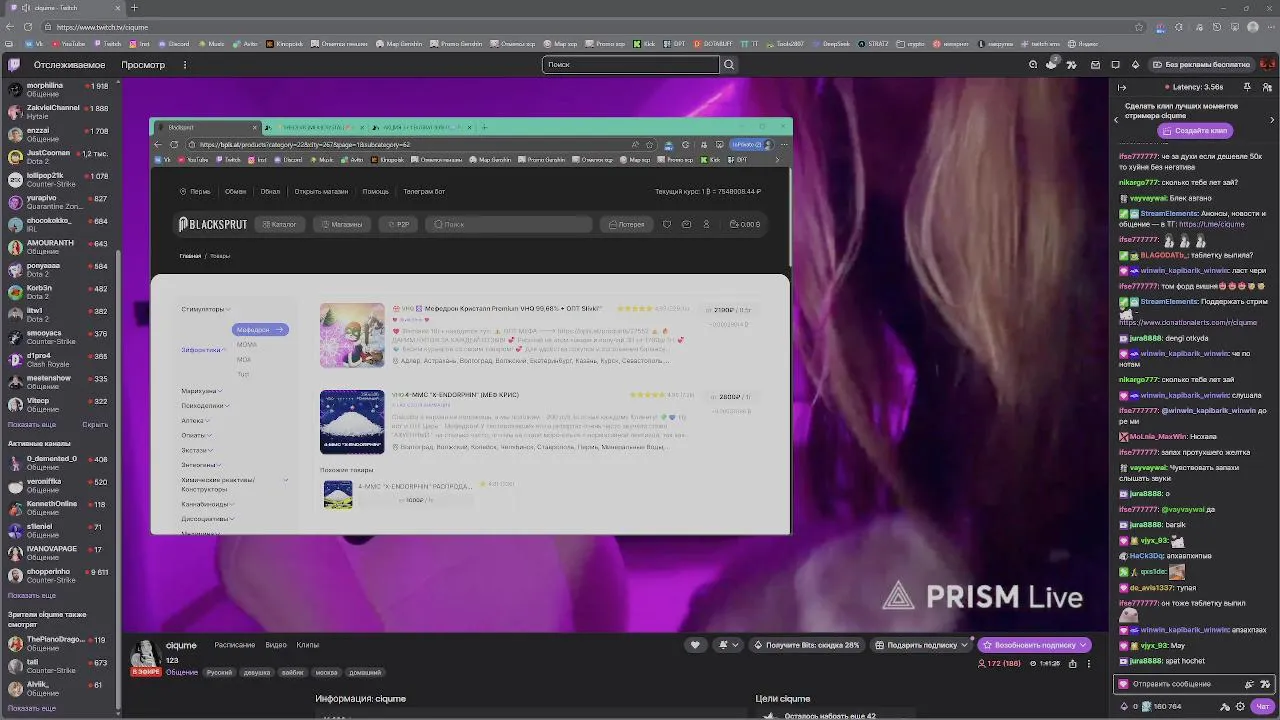
Task: Open the Whispers icon in the Twitch header
Action: pyautogui.click(x=1116, y=65)
